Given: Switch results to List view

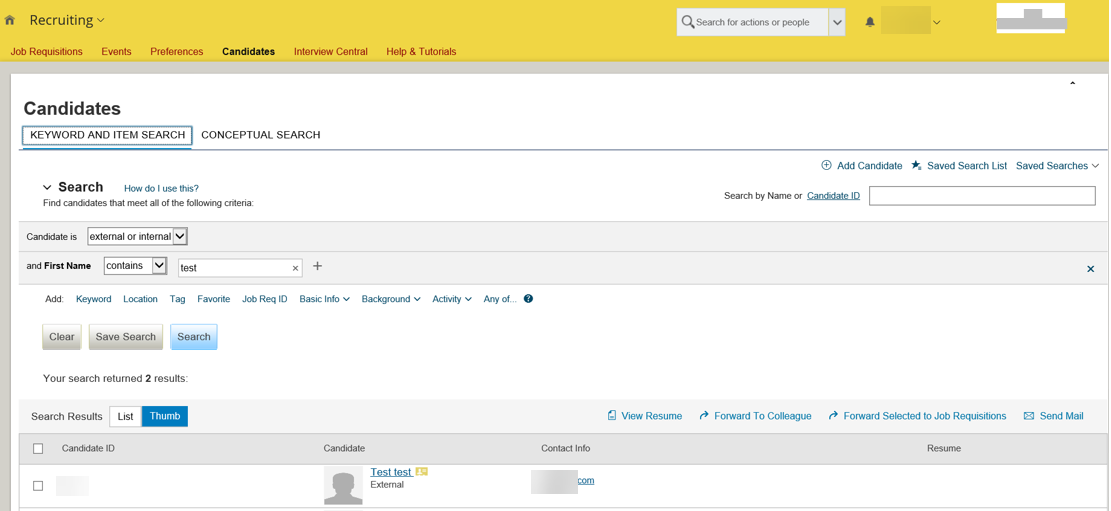Looking at the screenshot, I should click(x=125, y=416).
